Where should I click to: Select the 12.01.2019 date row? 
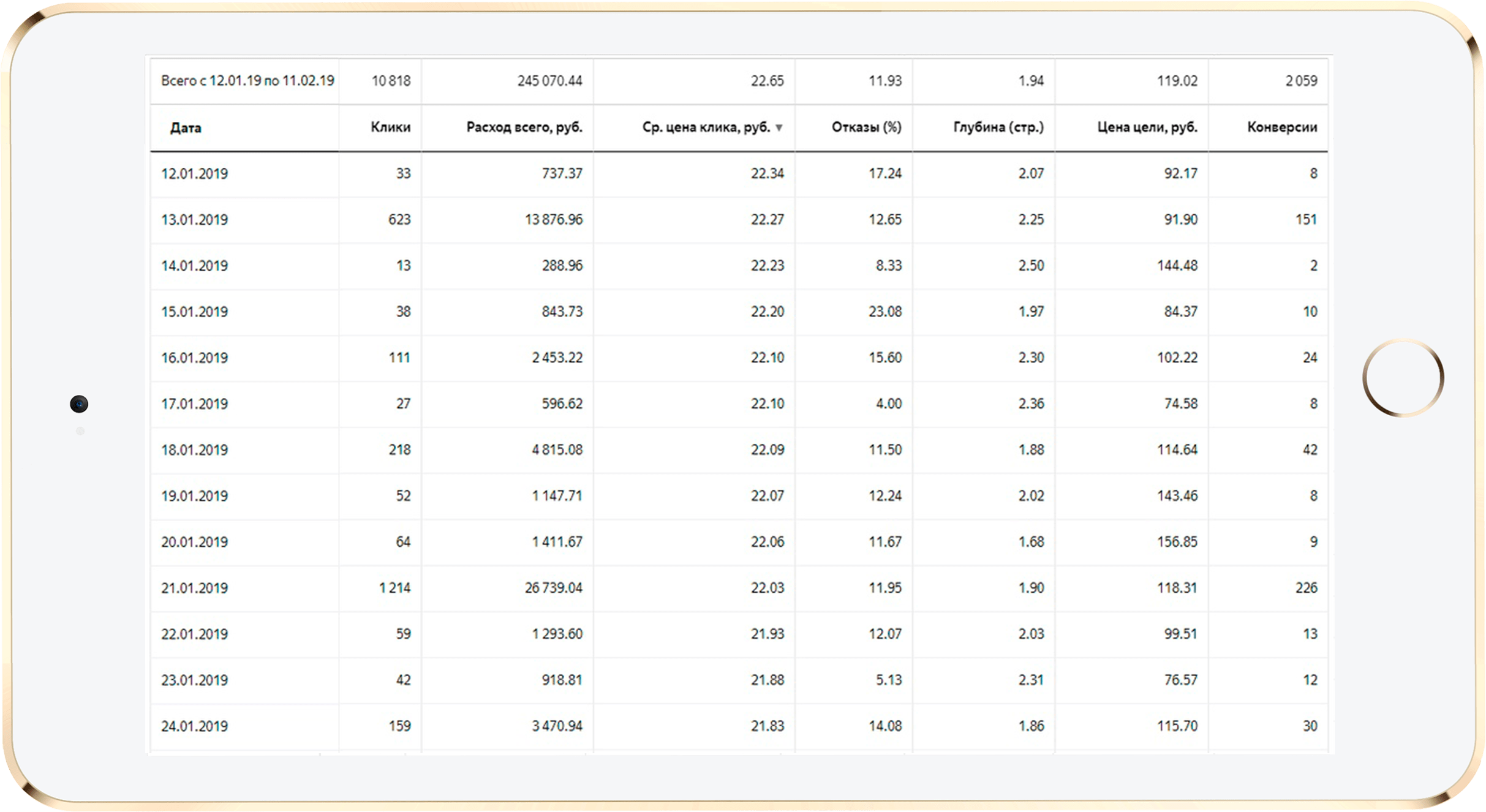(194, 174)
